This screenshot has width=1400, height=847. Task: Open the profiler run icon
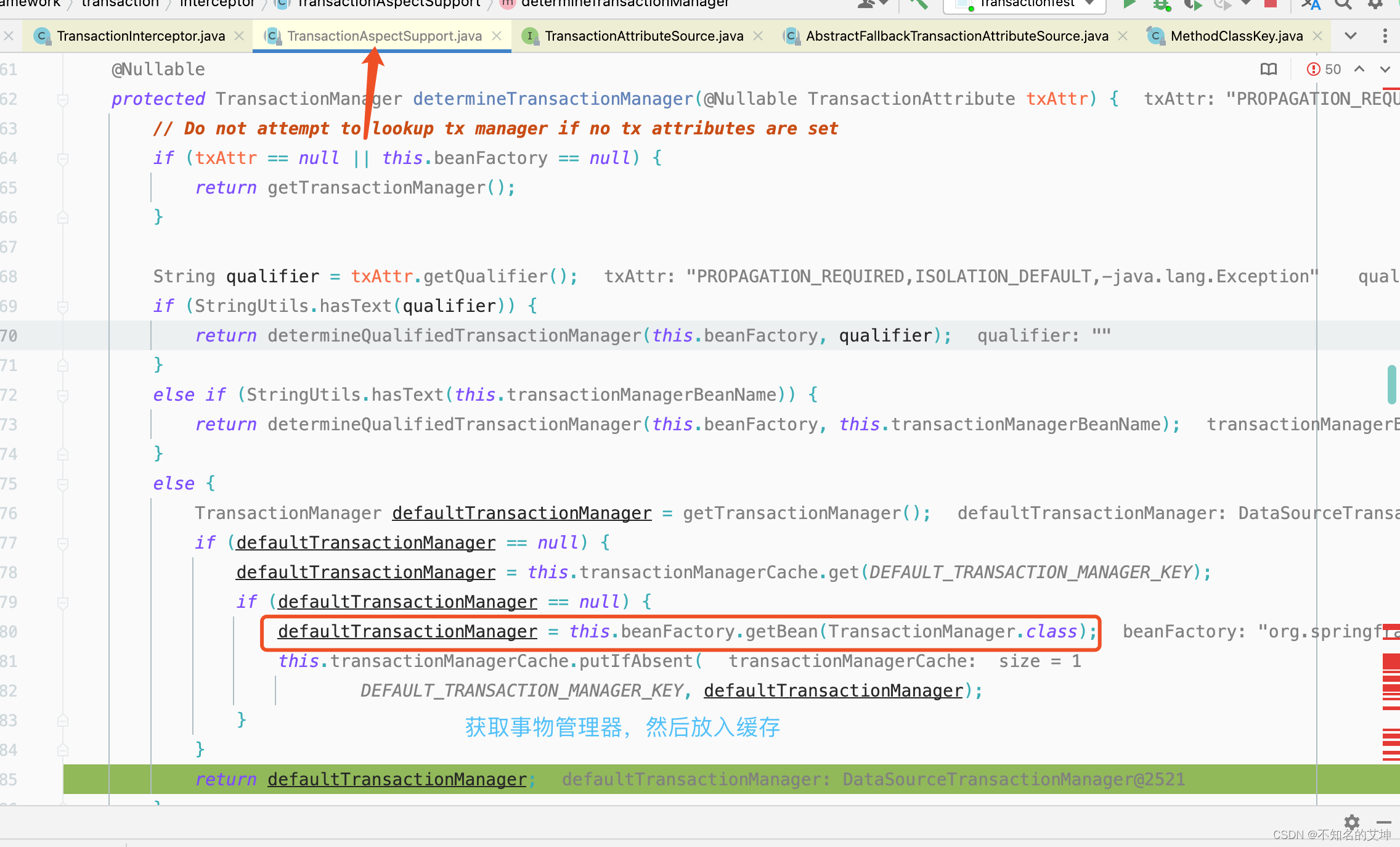[x=1223, y=4]
